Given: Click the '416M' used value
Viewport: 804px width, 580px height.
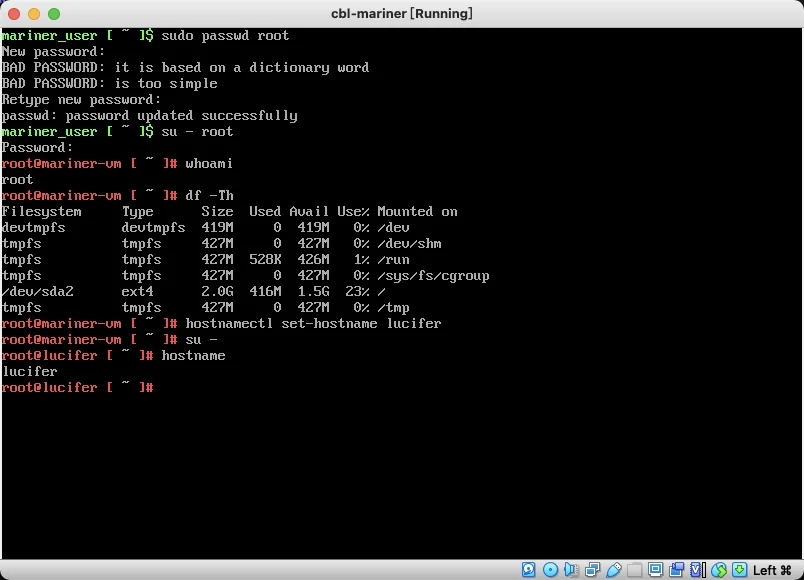Looking at the screenshot, I should tap(265, 291).
